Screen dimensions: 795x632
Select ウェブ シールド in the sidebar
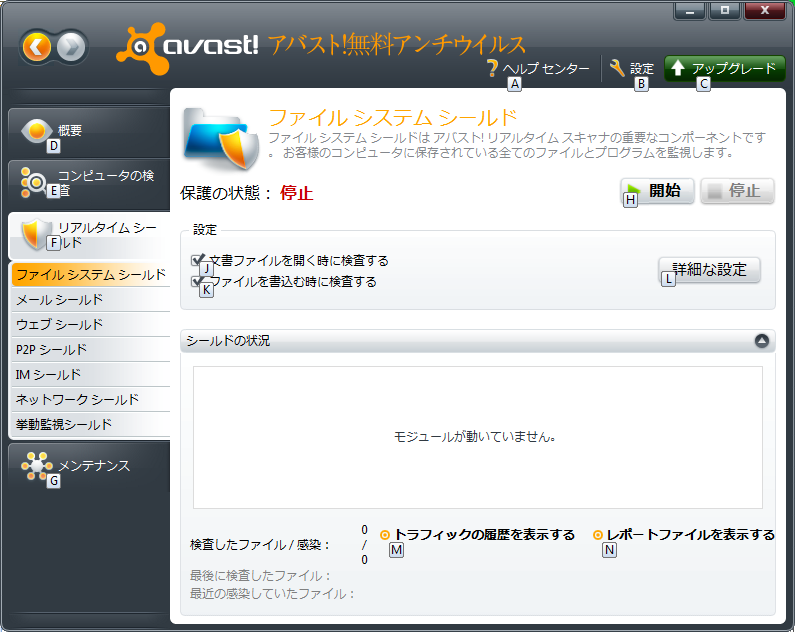[x=91, y=324]
